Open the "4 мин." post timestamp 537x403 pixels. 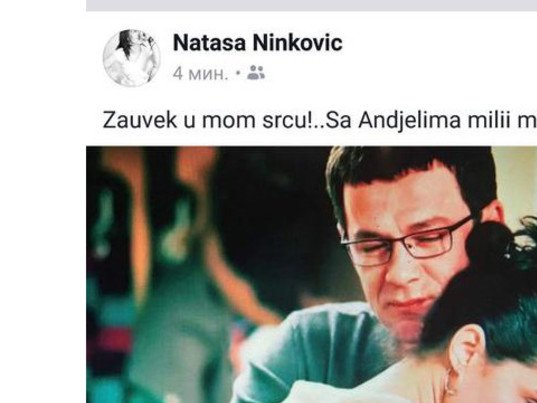point(200,73)
